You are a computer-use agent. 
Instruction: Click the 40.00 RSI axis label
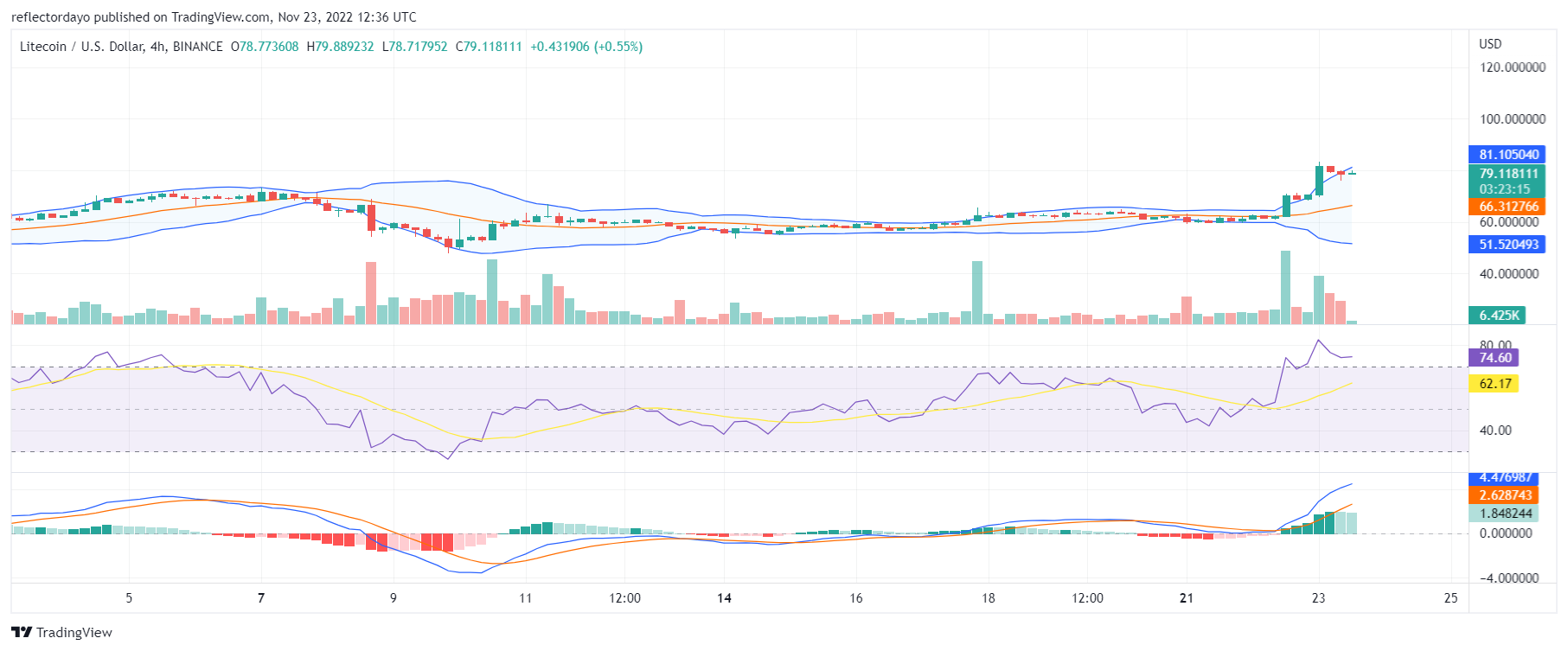tap(1496, 431)
